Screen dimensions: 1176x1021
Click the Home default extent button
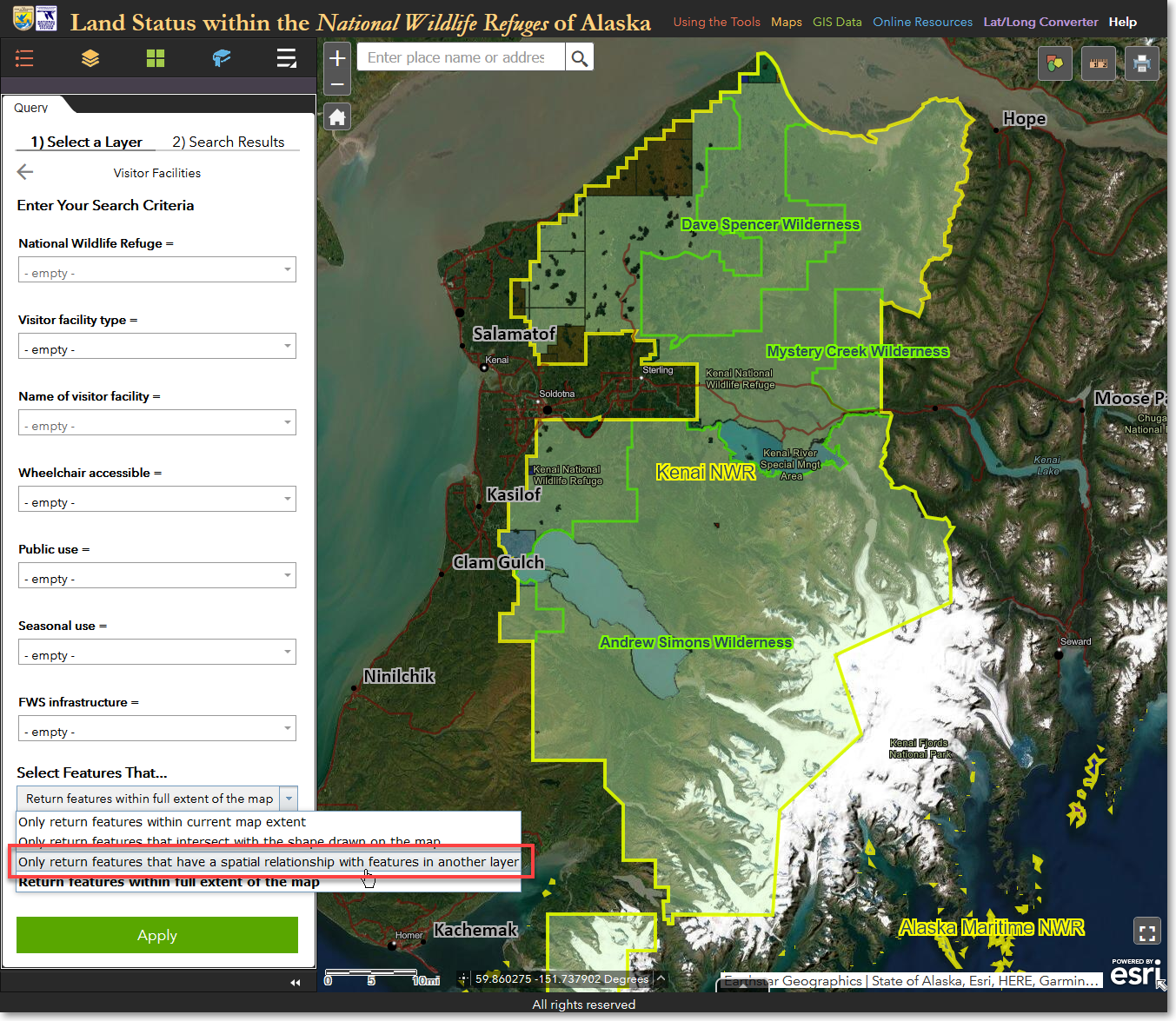(x=337, y=116)
